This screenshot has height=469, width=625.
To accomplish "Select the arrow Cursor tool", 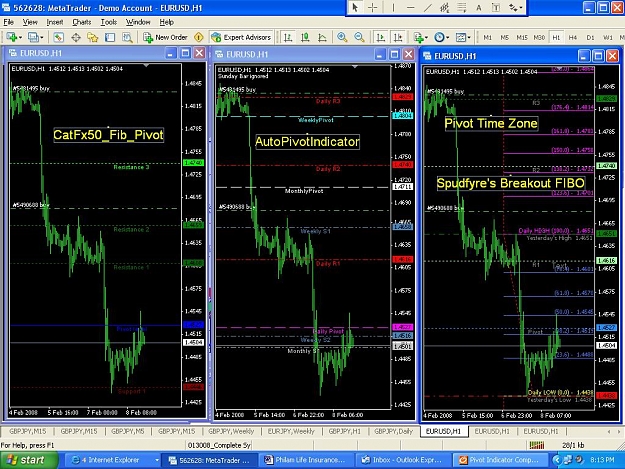I will [355, 7].
